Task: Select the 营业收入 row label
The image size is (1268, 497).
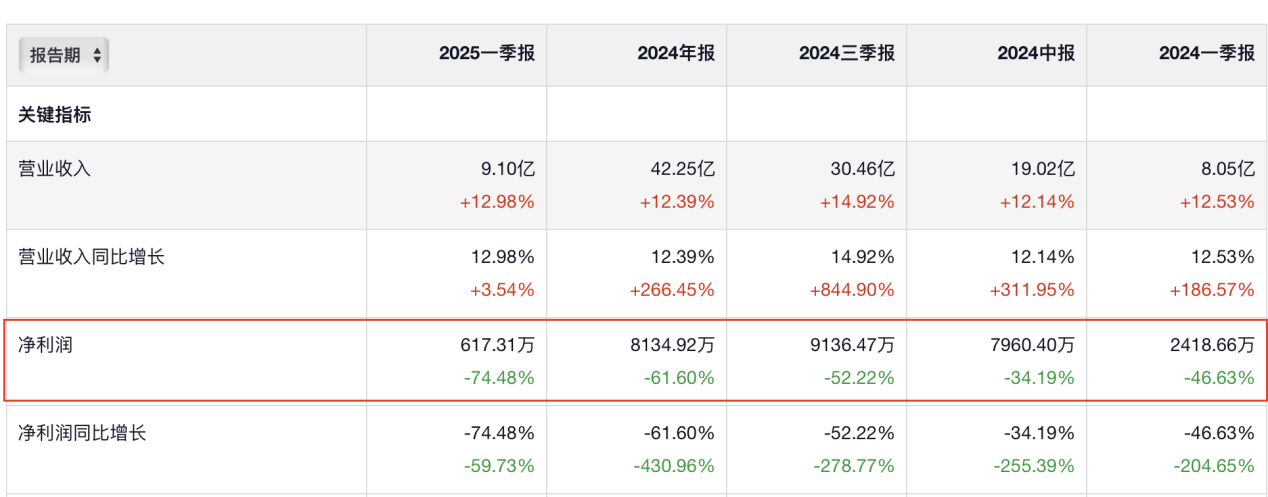Action: click(x=55, y=168)
